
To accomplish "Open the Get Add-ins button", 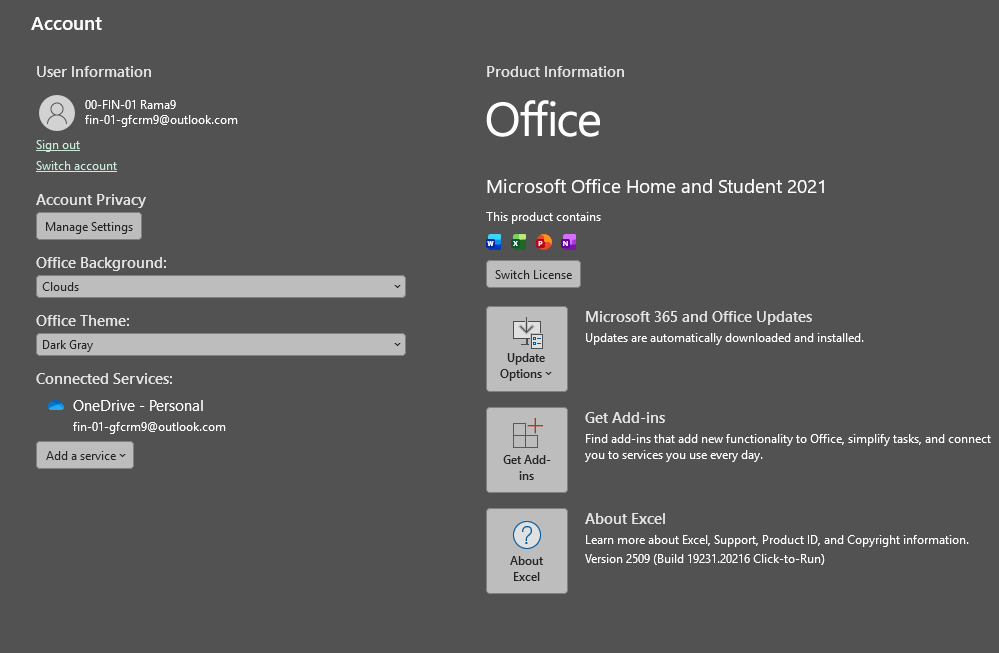I will (x=526, y=450).
